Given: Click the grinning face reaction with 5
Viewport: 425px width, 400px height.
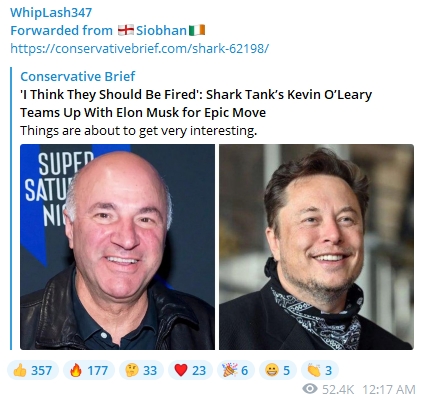Looking at the screenshot, I should (x=278, y=370).
